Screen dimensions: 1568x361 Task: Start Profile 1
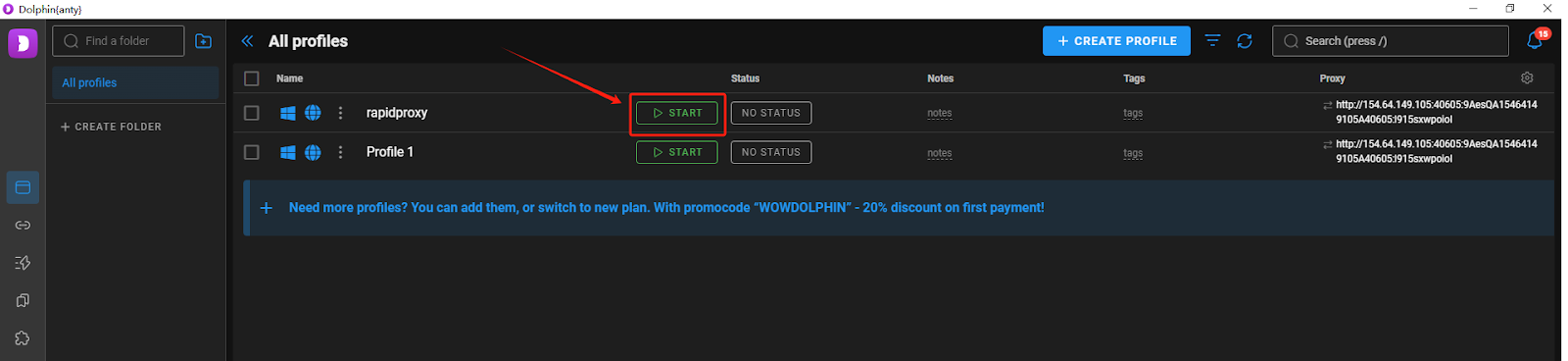677,152
